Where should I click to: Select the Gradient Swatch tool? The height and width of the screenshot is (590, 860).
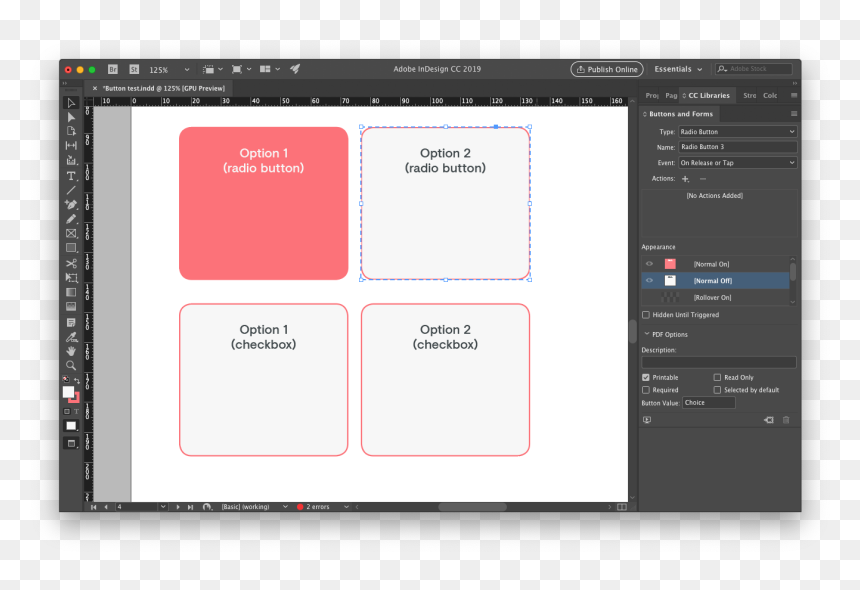point(71,292)
